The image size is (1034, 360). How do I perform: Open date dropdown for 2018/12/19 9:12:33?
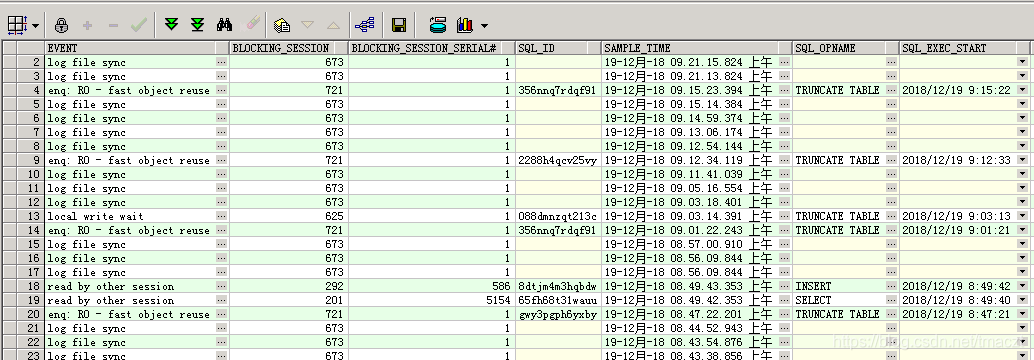click(x=1022, y=160)
